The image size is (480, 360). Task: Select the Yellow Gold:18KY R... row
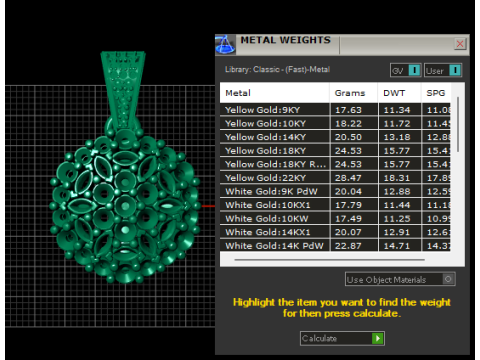335,164
